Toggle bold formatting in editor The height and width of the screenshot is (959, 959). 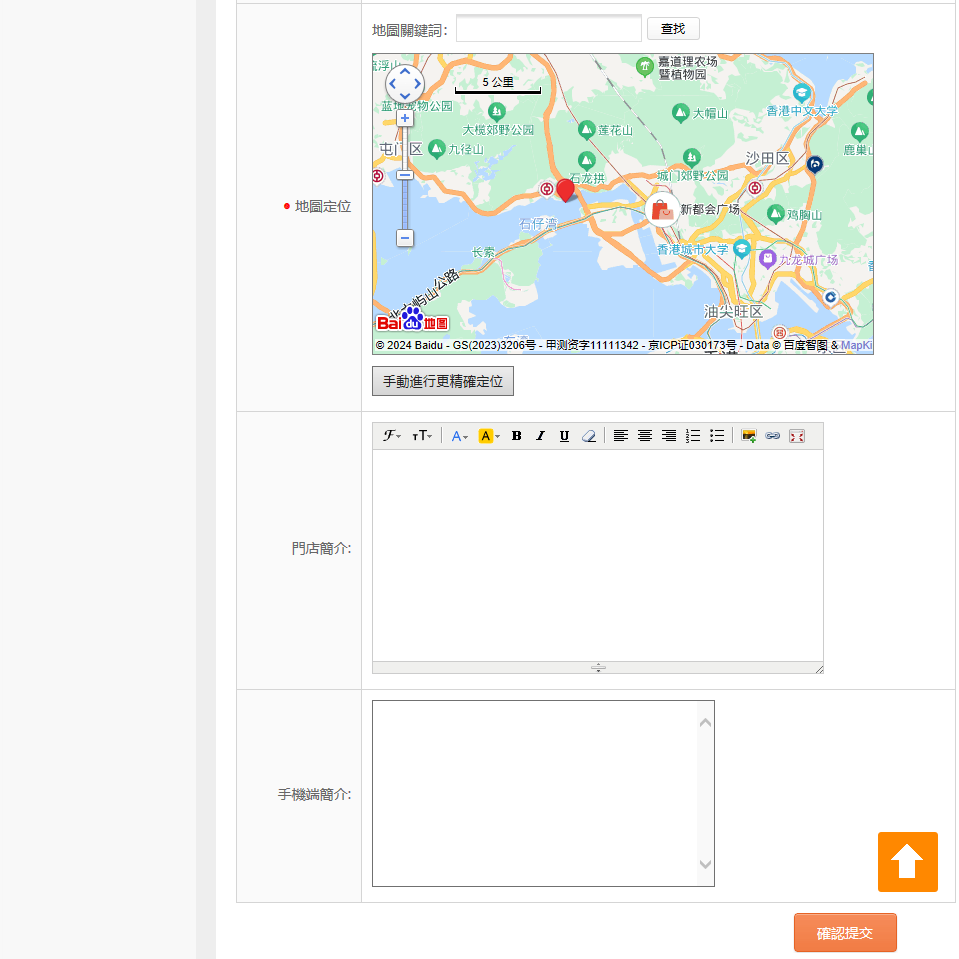[x=516, y=436]
